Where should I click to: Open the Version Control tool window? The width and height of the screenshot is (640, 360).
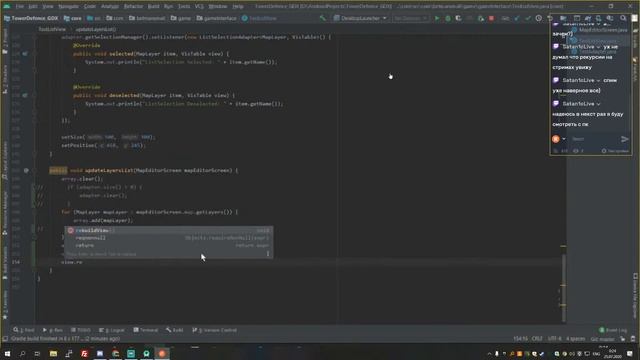pyautogui.click(x=214, y=330)
